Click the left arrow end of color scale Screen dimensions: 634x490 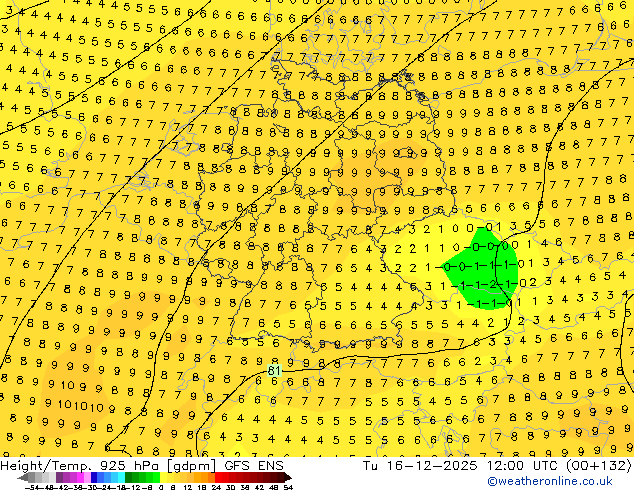tap(23, 478)
